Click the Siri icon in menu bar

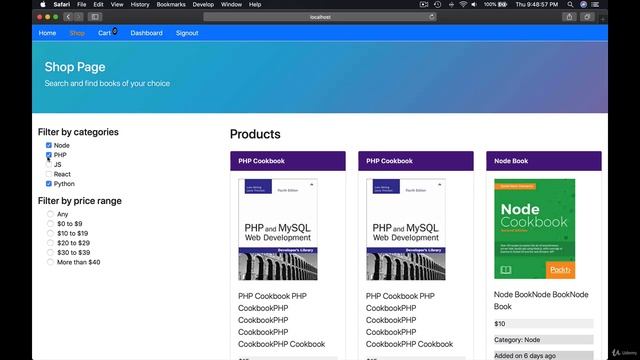[583, 4]
